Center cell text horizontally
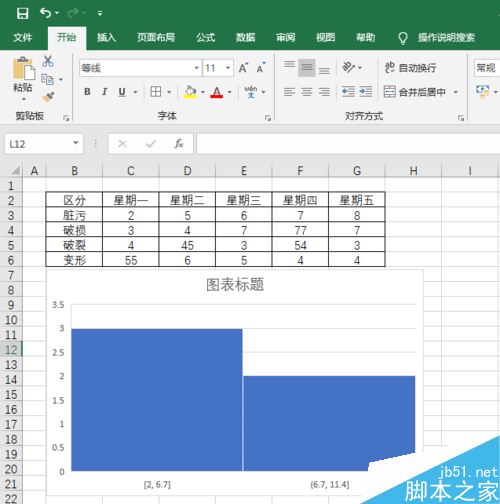 pyautogui.click(x=307, y=92)
